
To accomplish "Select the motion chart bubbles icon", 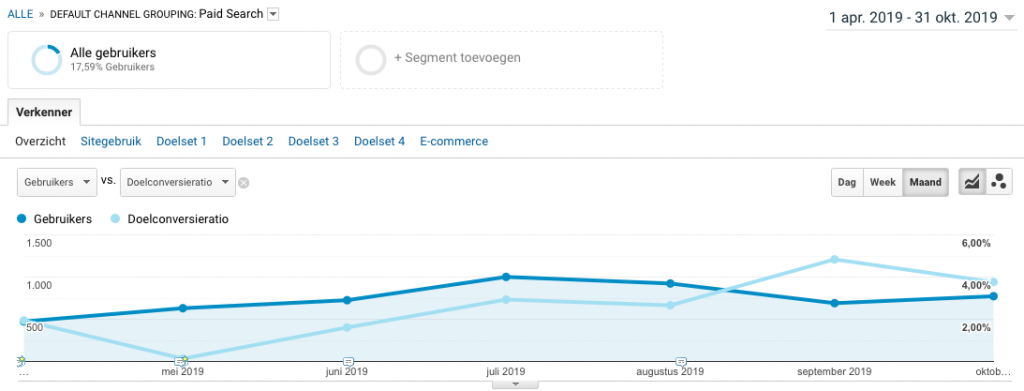I will [x=999, y=183].
